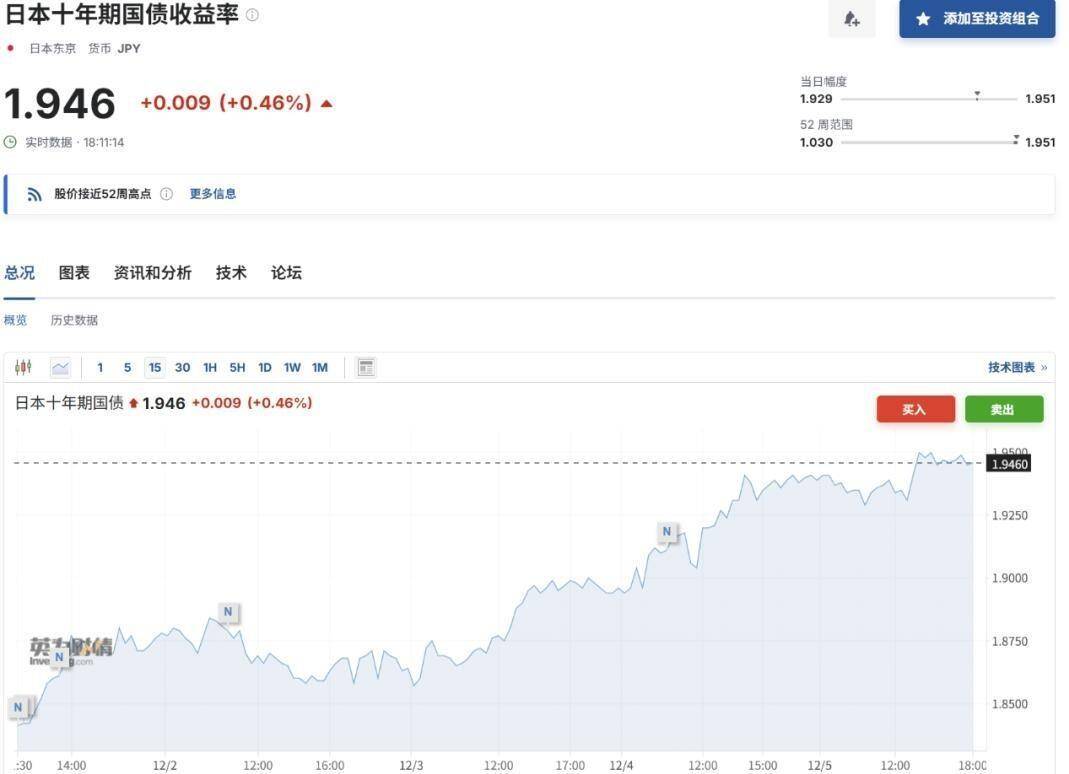Click the green 卖出 button

pos(1004,409)
